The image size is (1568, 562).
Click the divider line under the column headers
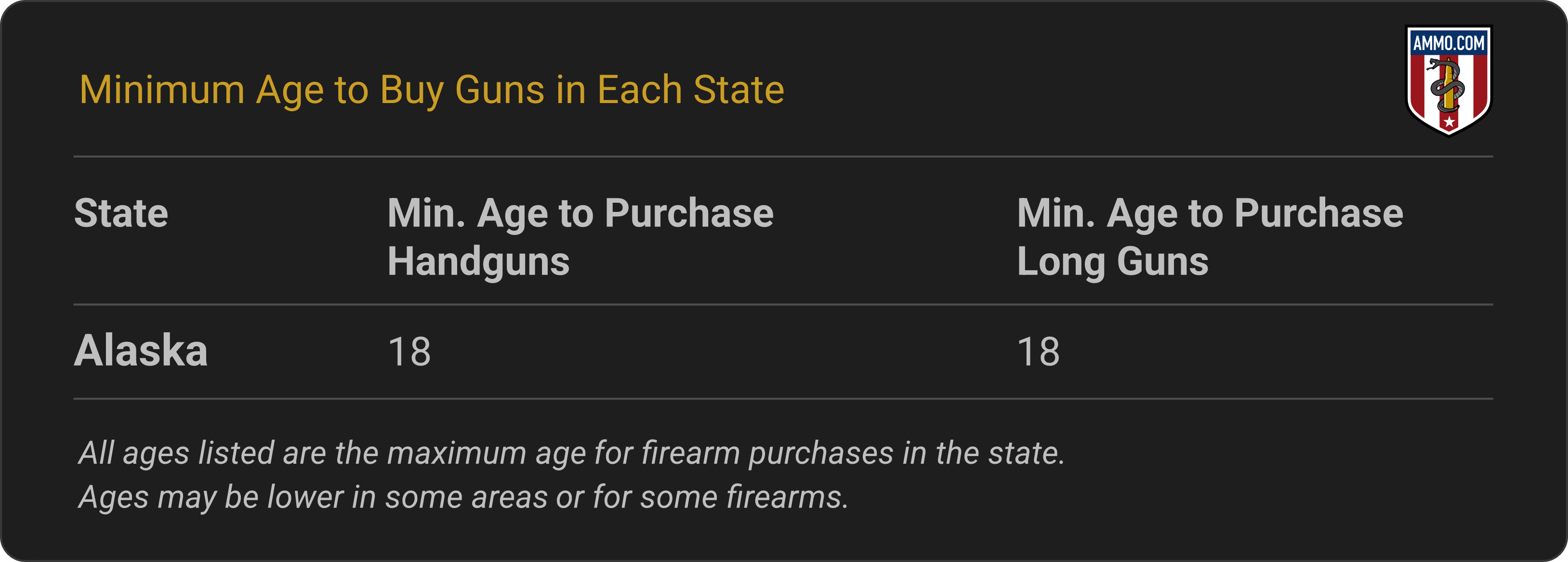783,304
